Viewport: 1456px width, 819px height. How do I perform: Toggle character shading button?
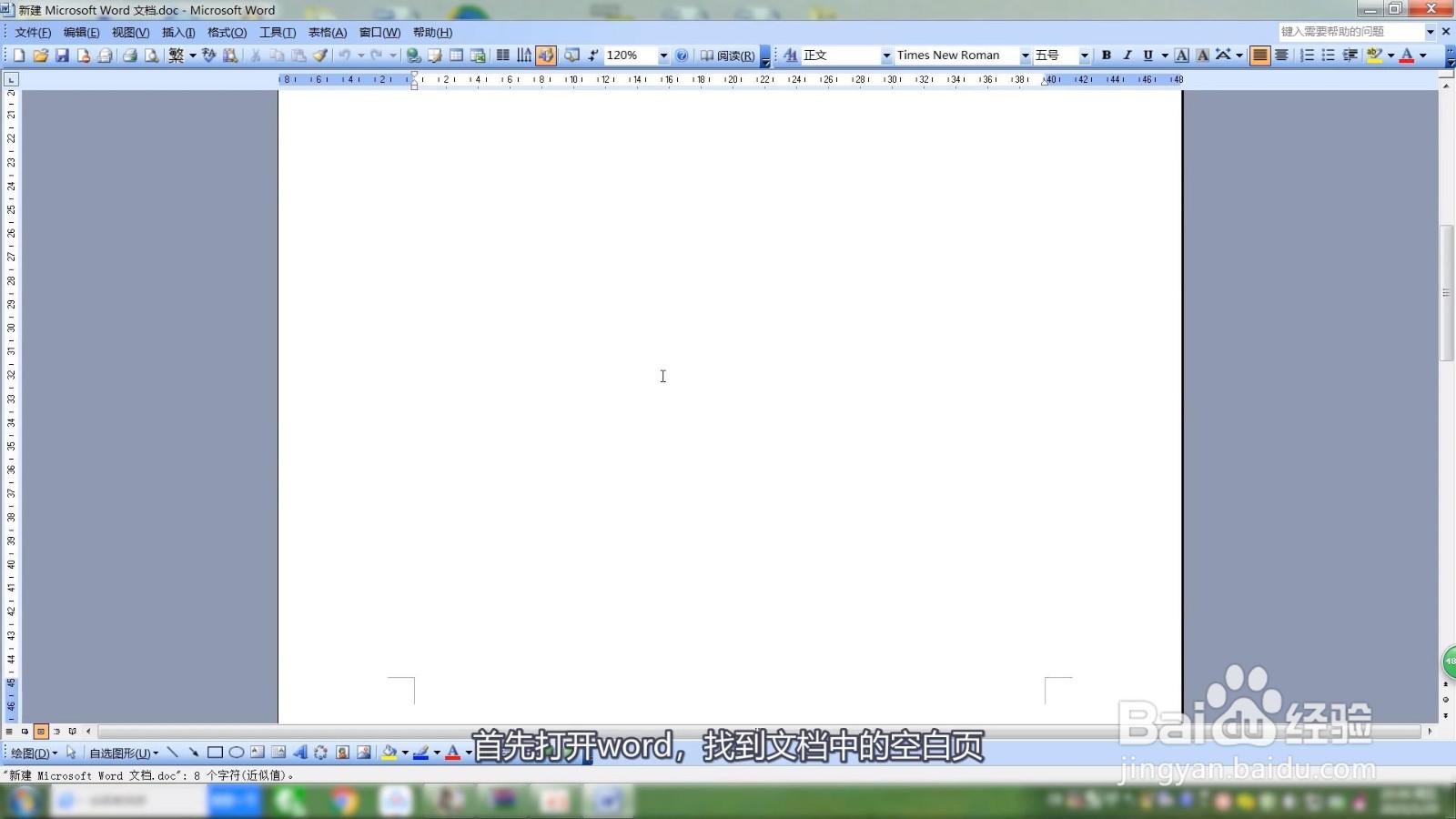(1202, 56)
